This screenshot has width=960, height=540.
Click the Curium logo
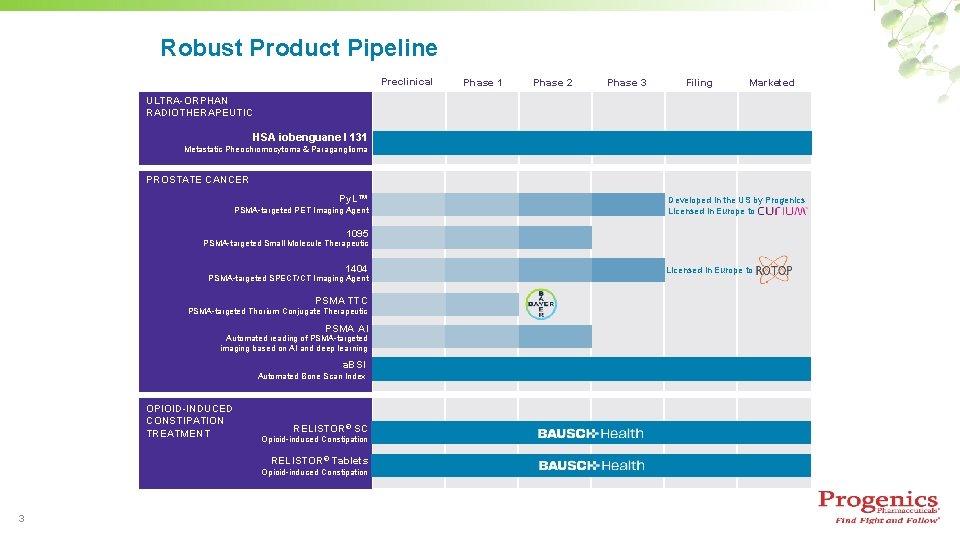pyautogui.click(x=782, y=211)
